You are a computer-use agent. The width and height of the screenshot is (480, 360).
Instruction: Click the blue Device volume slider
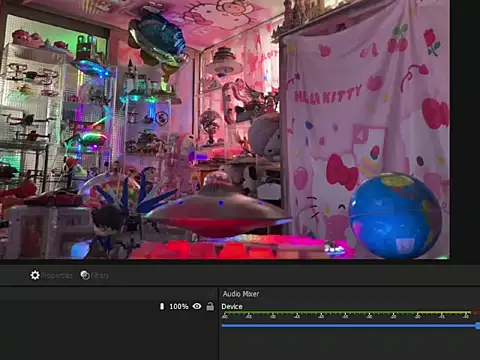(x=351, y=326)
